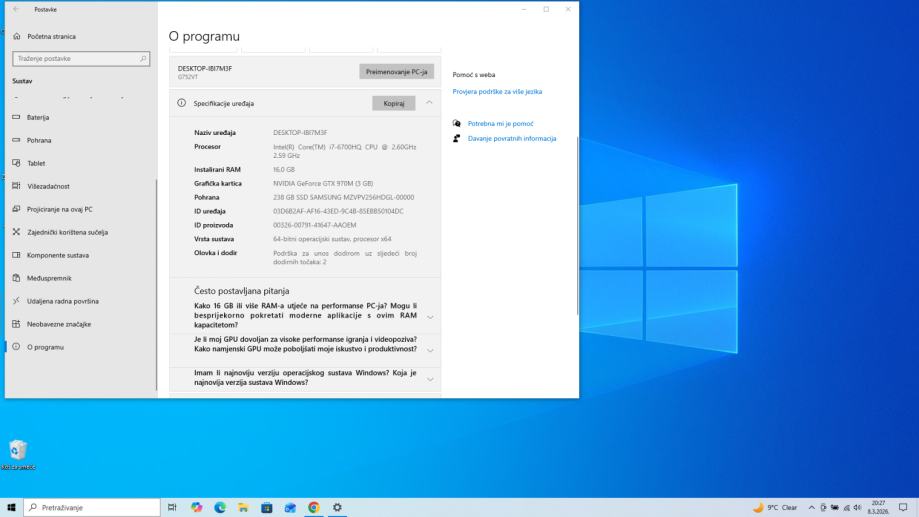Select Projiciranje na ovaj PC icon

coord(16,209)
